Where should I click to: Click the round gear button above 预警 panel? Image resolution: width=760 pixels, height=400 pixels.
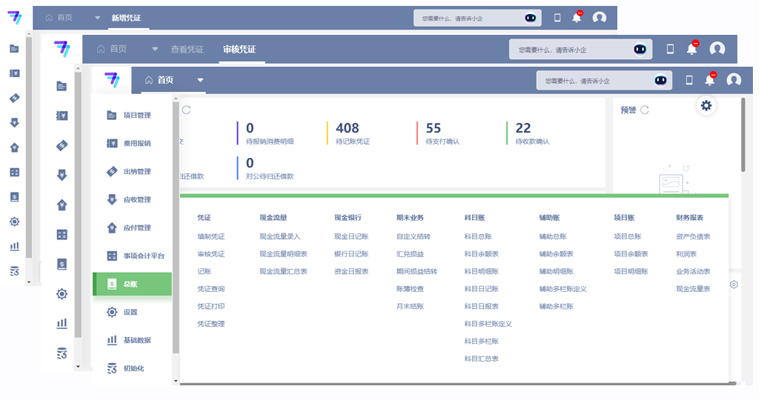click(x=706, y=106)
